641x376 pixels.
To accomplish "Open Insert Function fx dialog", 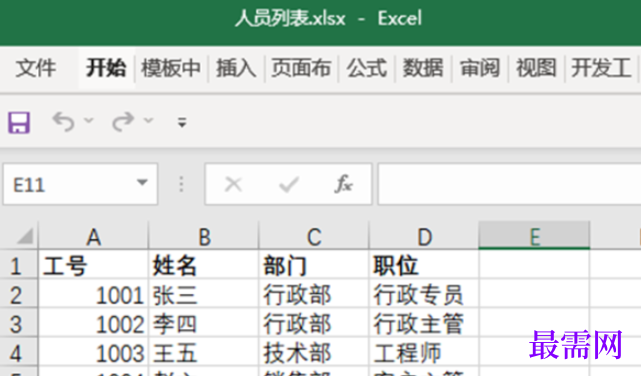I will click(343, 184).
